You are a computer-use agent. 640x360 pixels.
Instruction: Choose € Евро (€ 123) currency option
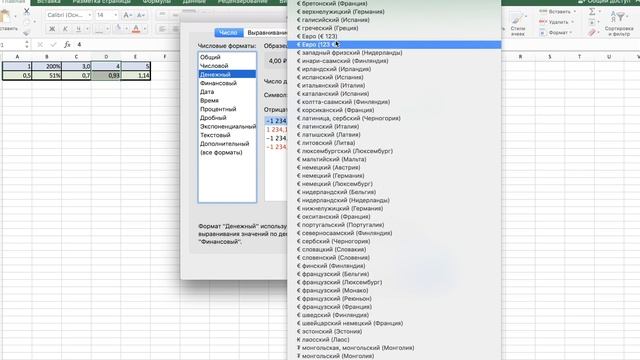pyautogui.click(x=394, y=36)
